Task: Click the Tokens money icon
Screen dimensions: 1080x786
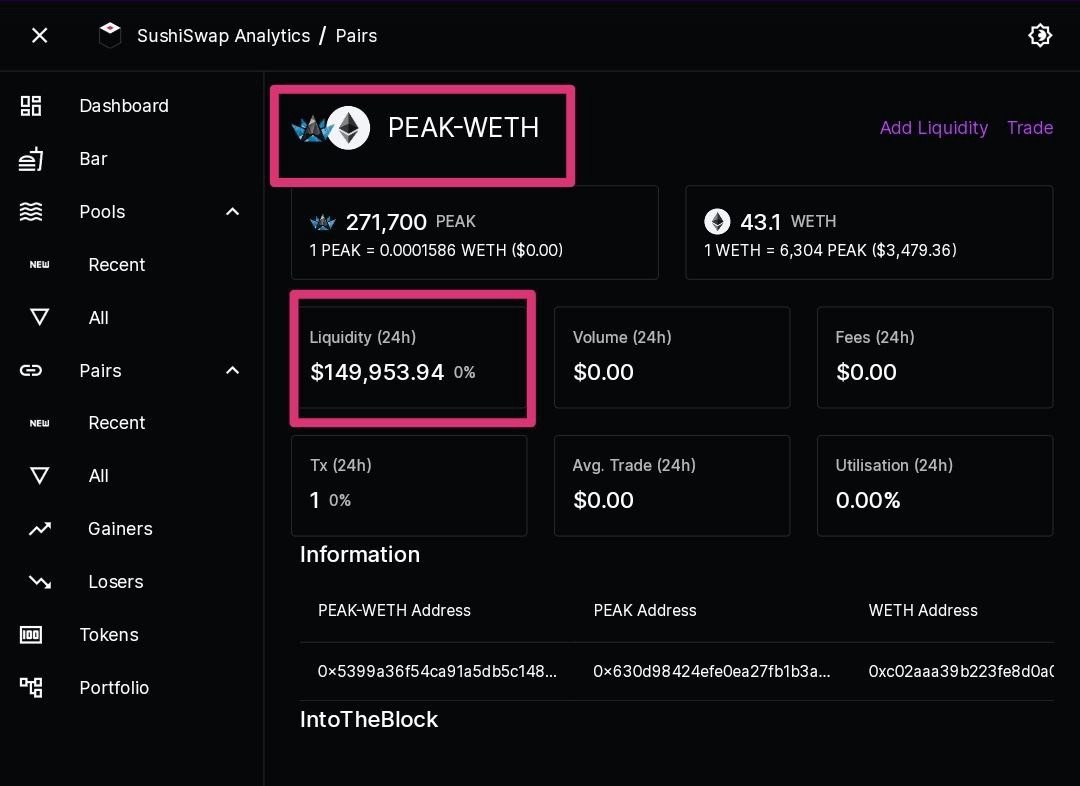Action: coord(31,634)
